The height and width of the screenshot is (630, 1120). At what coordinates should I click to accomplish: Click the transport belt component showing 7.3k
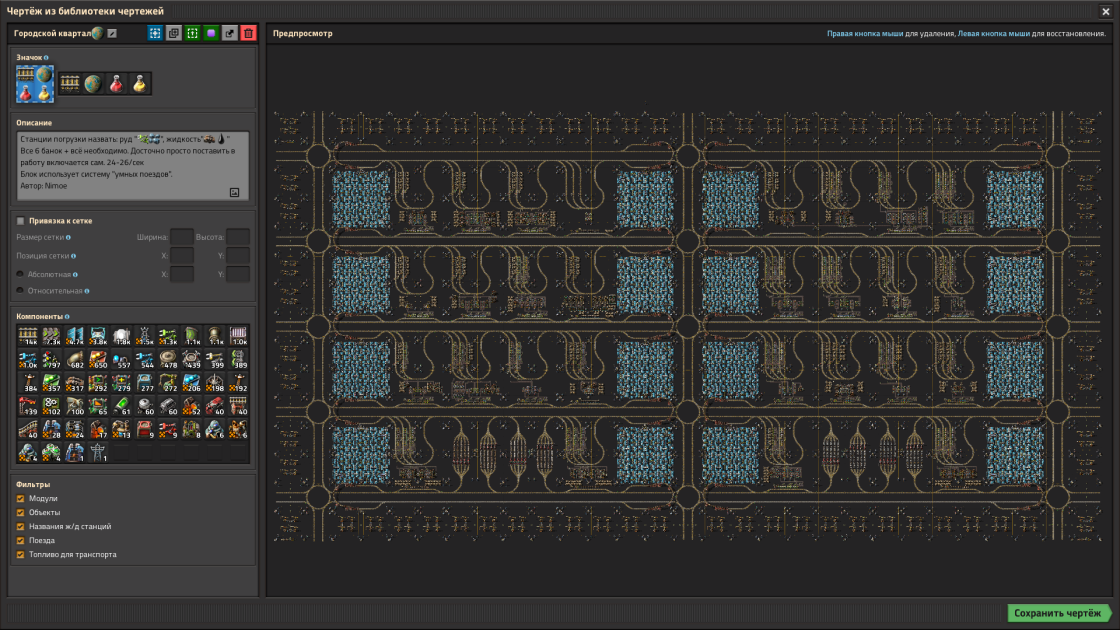click(x=51, y=336)
